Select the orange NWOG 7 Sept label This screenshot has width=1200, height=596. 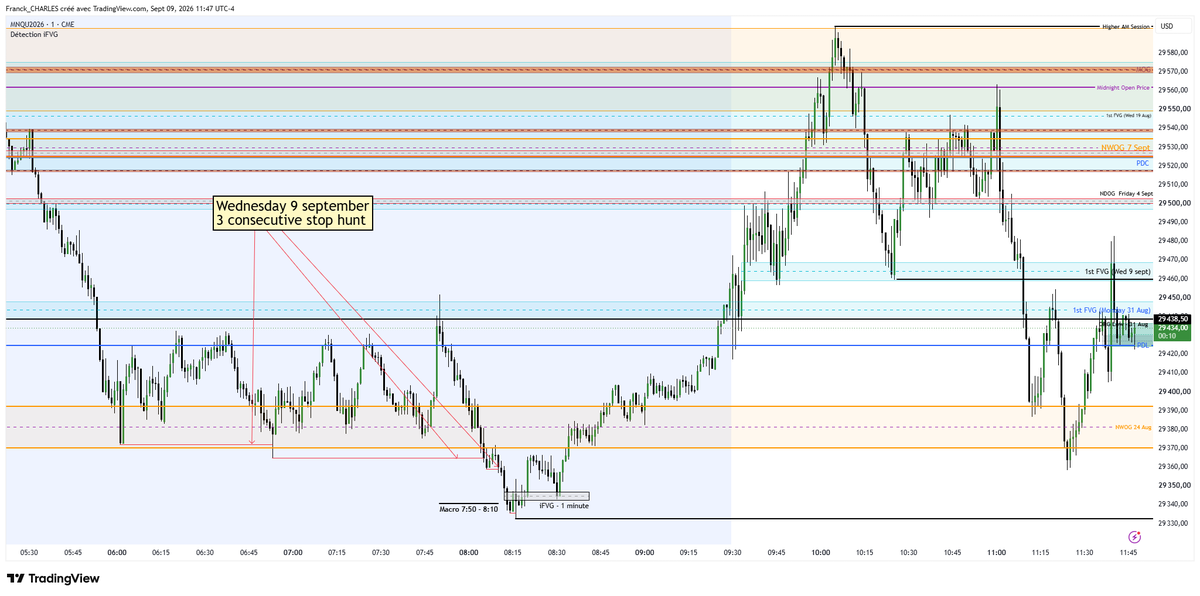point(1126,148)
